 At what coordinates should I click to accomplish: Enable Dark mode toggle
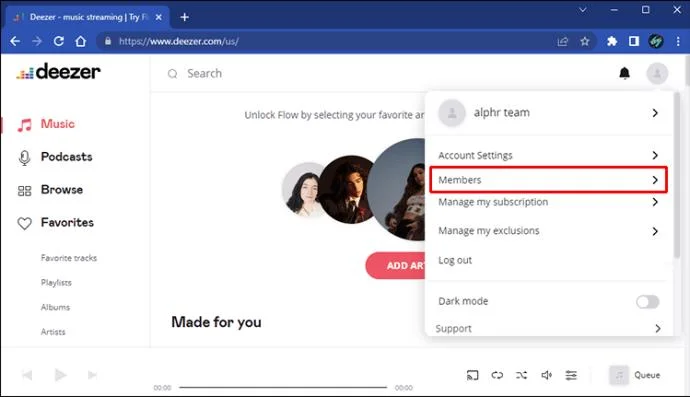pyautogui.click(x=647, y=301)
